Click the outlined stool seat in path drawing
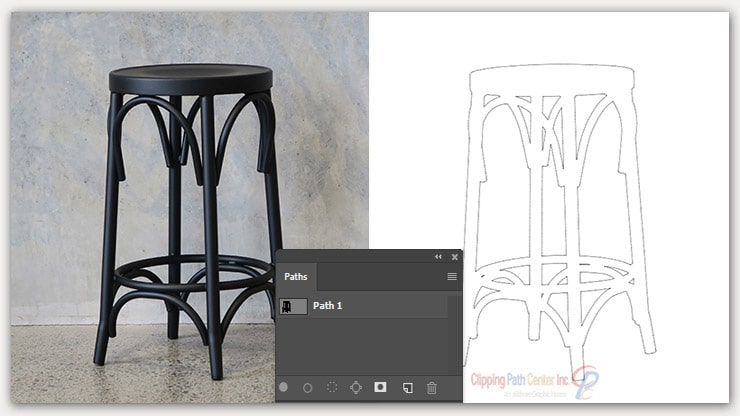Viewport: 740px width, 416px height. [x=553, y=79]
